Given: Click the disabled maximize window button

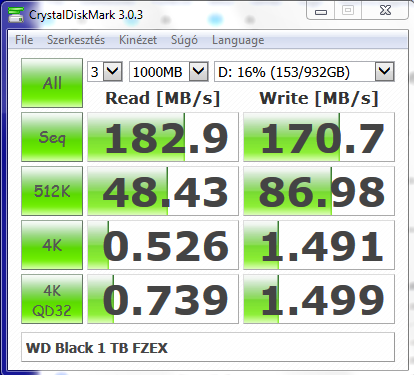Looking at the screenshot, I should pyautogui.click(x=348, y=11).
